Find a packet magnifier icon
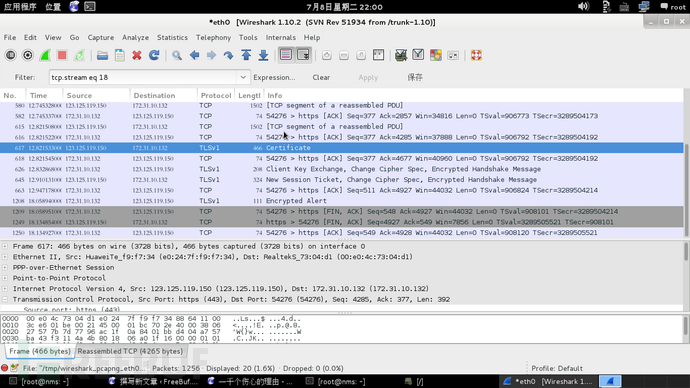 click(x=177, y=55)
